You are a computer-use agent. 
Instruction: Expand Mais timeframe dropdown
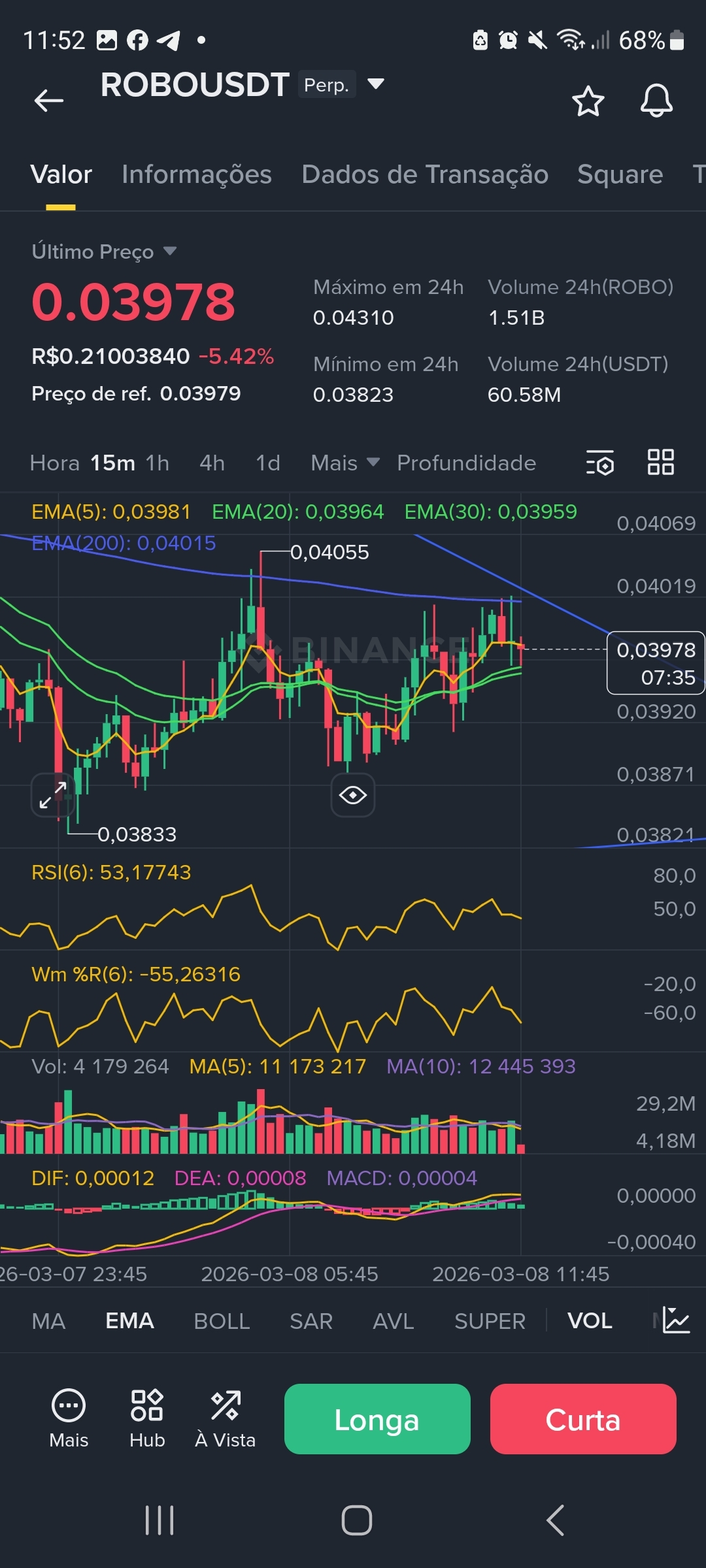[345, 463]
